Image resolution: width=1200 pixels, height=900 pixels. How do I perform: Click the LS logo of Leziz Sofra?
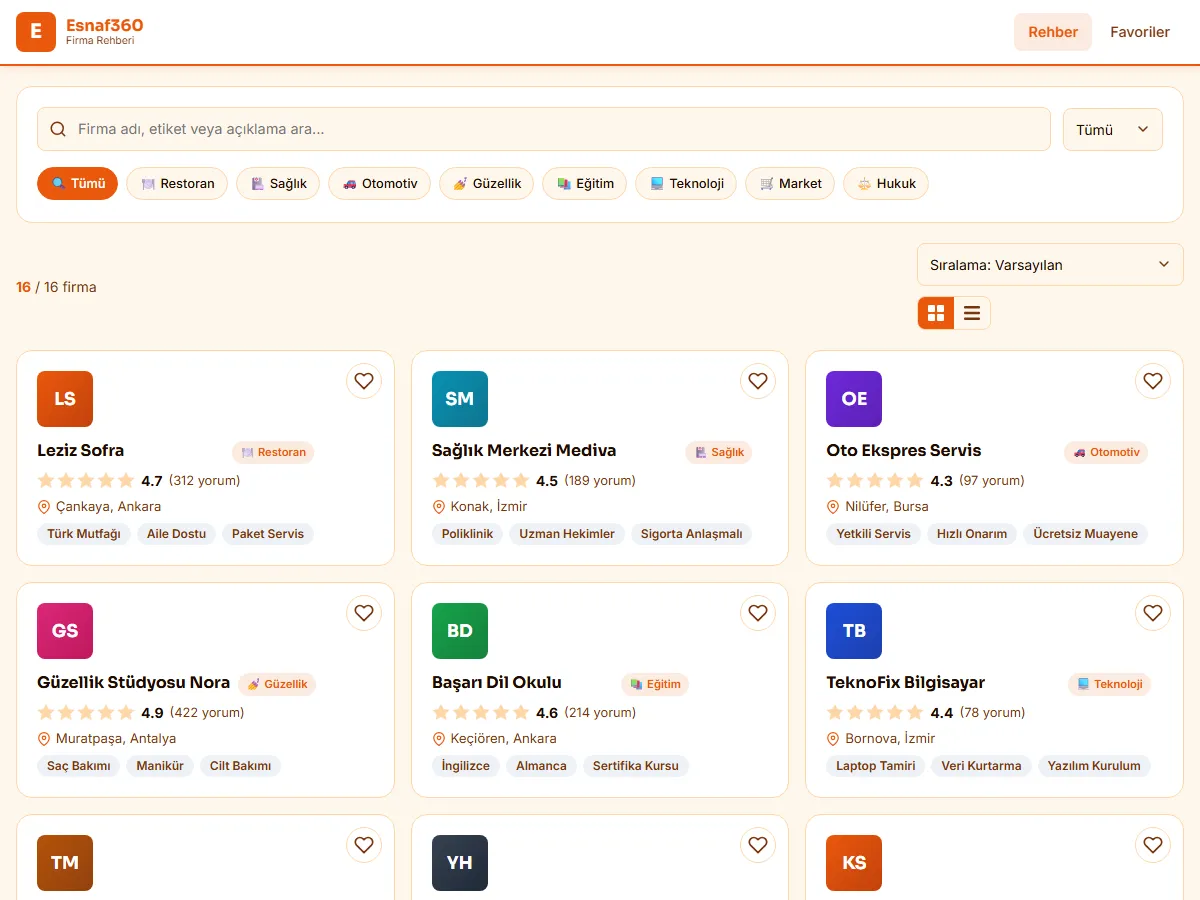(65, 399)
